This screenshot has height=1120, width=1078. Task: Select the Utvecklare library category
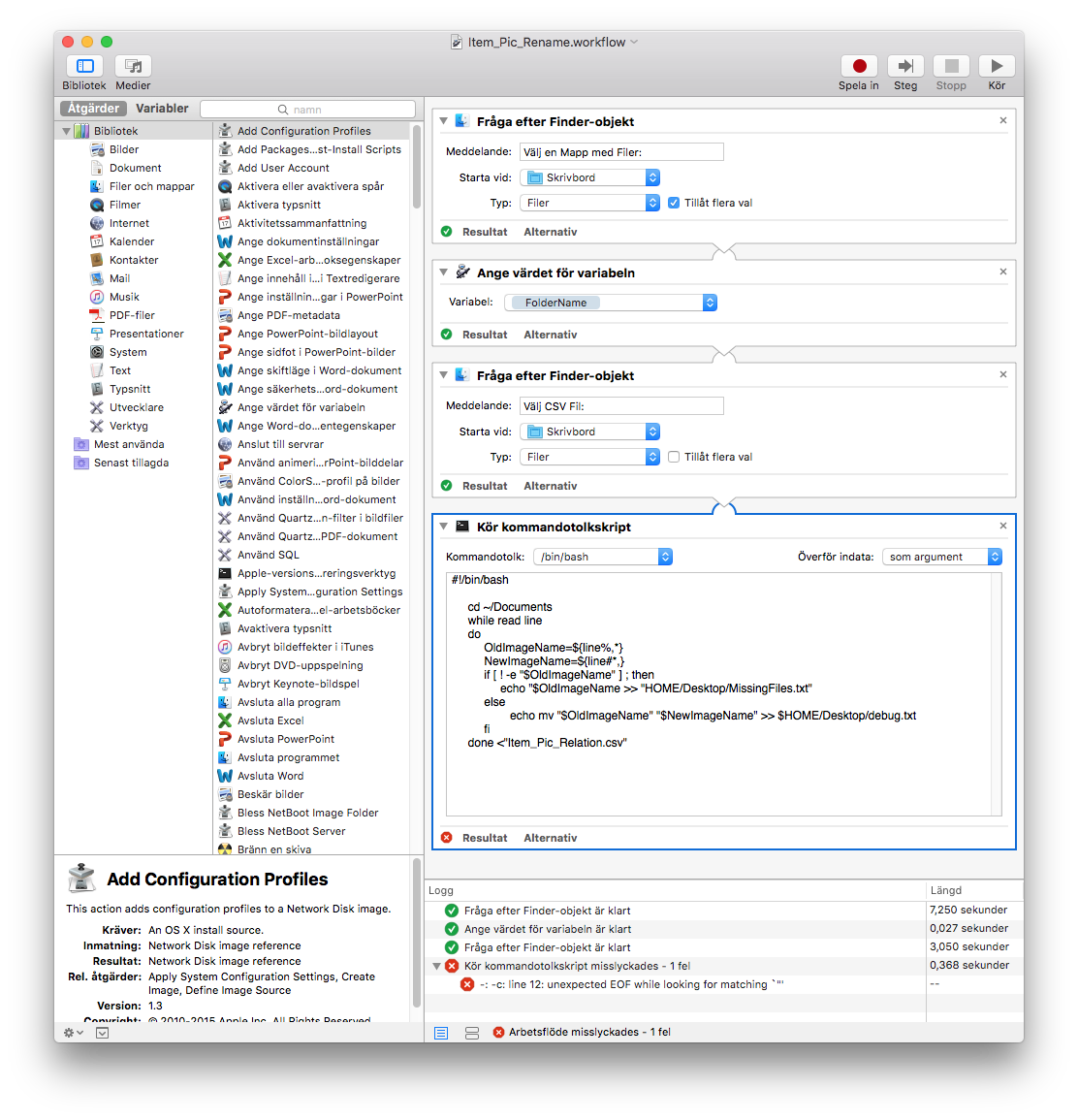pos(137,407)
